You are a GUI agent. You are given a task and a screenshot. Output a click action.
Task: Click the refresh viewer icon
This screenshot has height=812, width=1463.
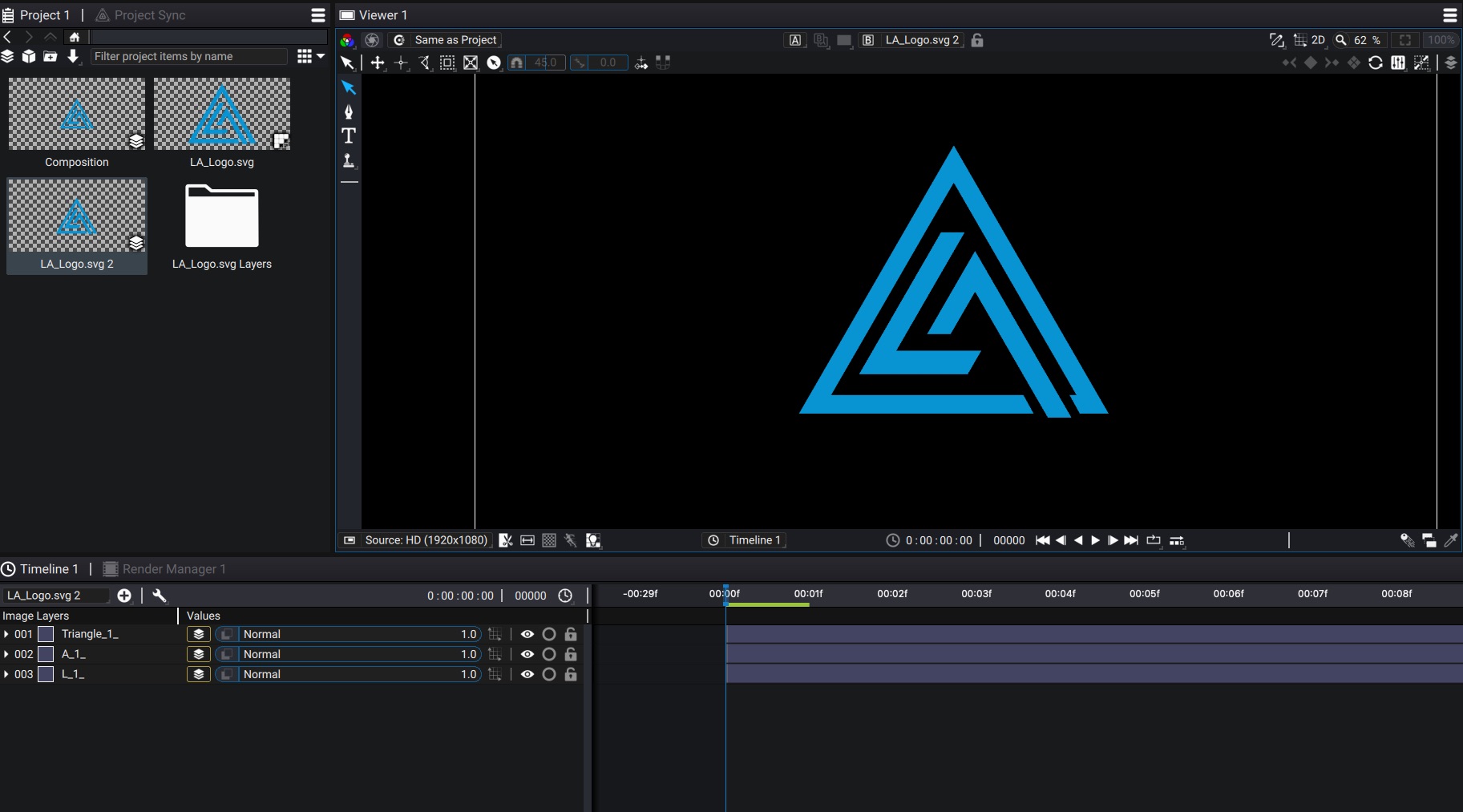[1376, 63]
